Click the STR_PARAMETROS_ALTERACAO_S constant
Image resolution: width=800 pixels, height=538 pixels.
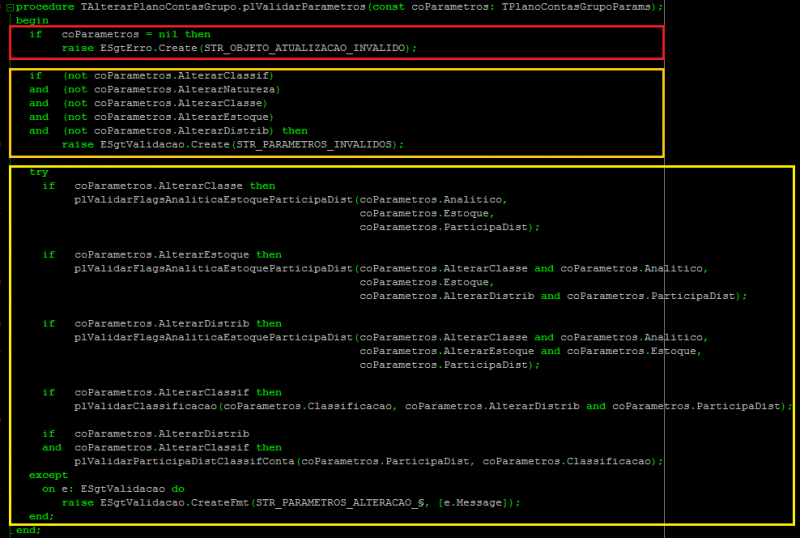point(341,503)
